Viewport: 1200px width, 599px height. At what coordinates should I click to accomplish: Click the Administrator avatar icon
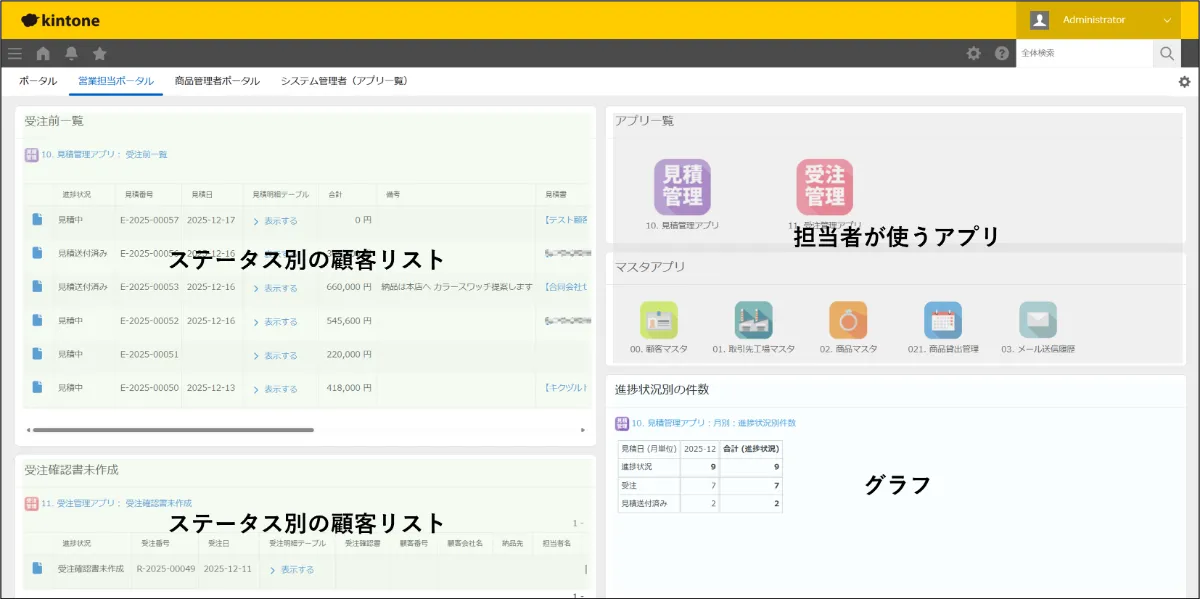[x=1040, y=20]
